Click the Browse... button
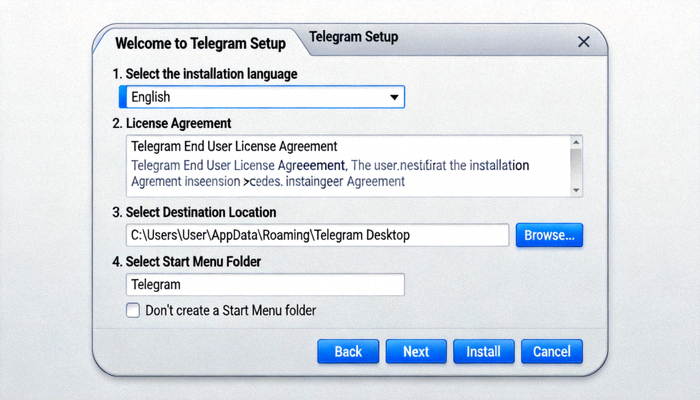The image size is (700, 400). (x=549, y=235)
